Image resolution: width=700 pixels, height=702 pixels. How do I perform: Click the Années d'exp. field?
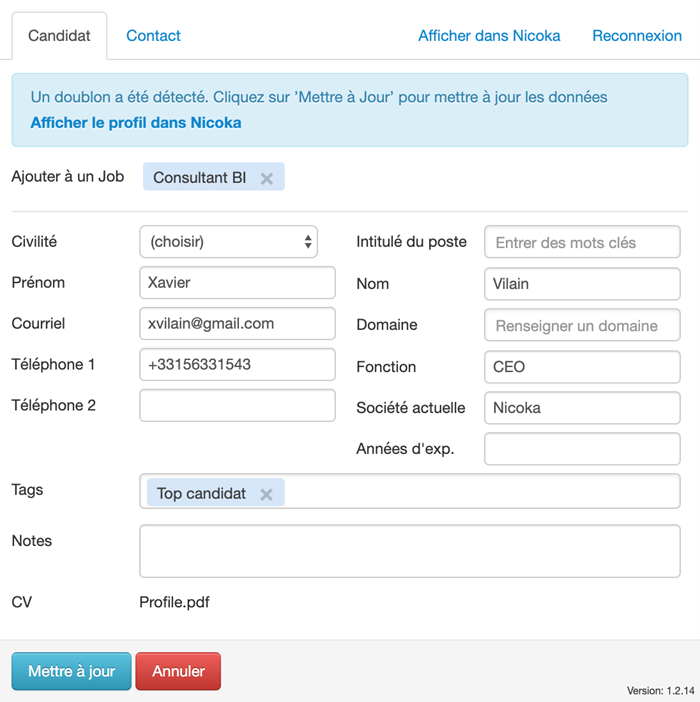coord(582,449)
